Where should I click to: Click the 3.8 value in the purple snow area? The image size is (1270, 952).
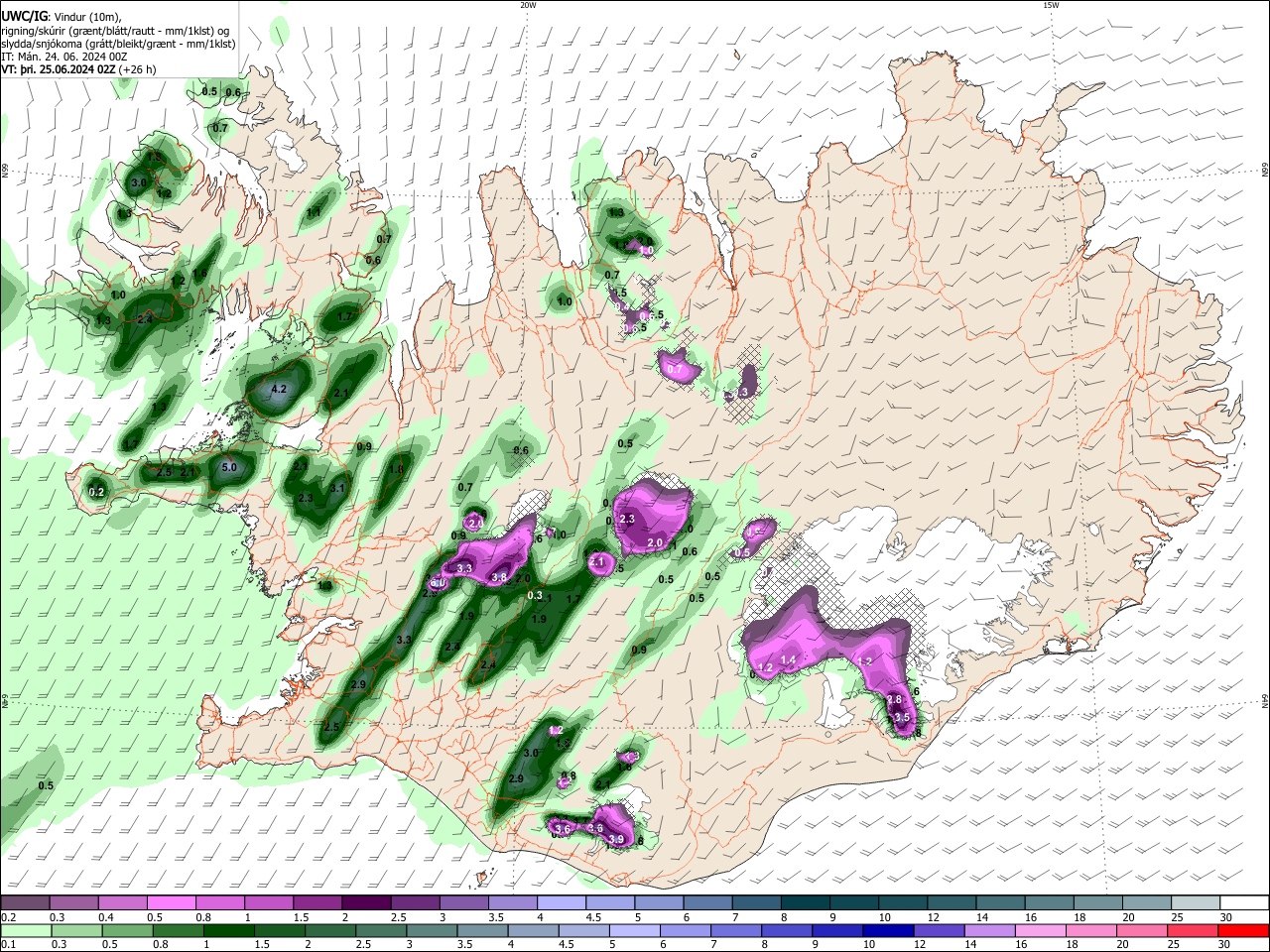click(499, 577)
